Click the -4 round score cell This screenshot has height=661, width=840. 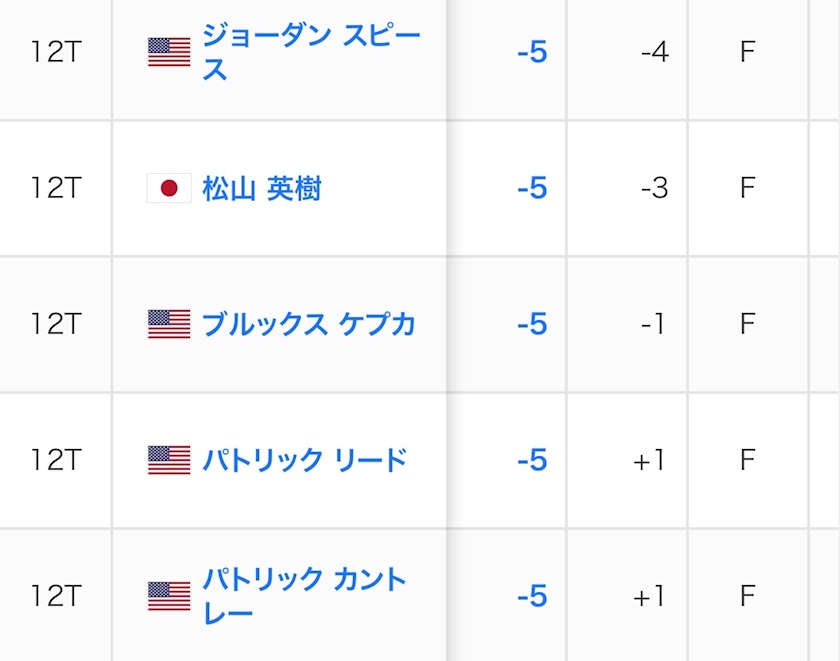click(x=654, y=52)
